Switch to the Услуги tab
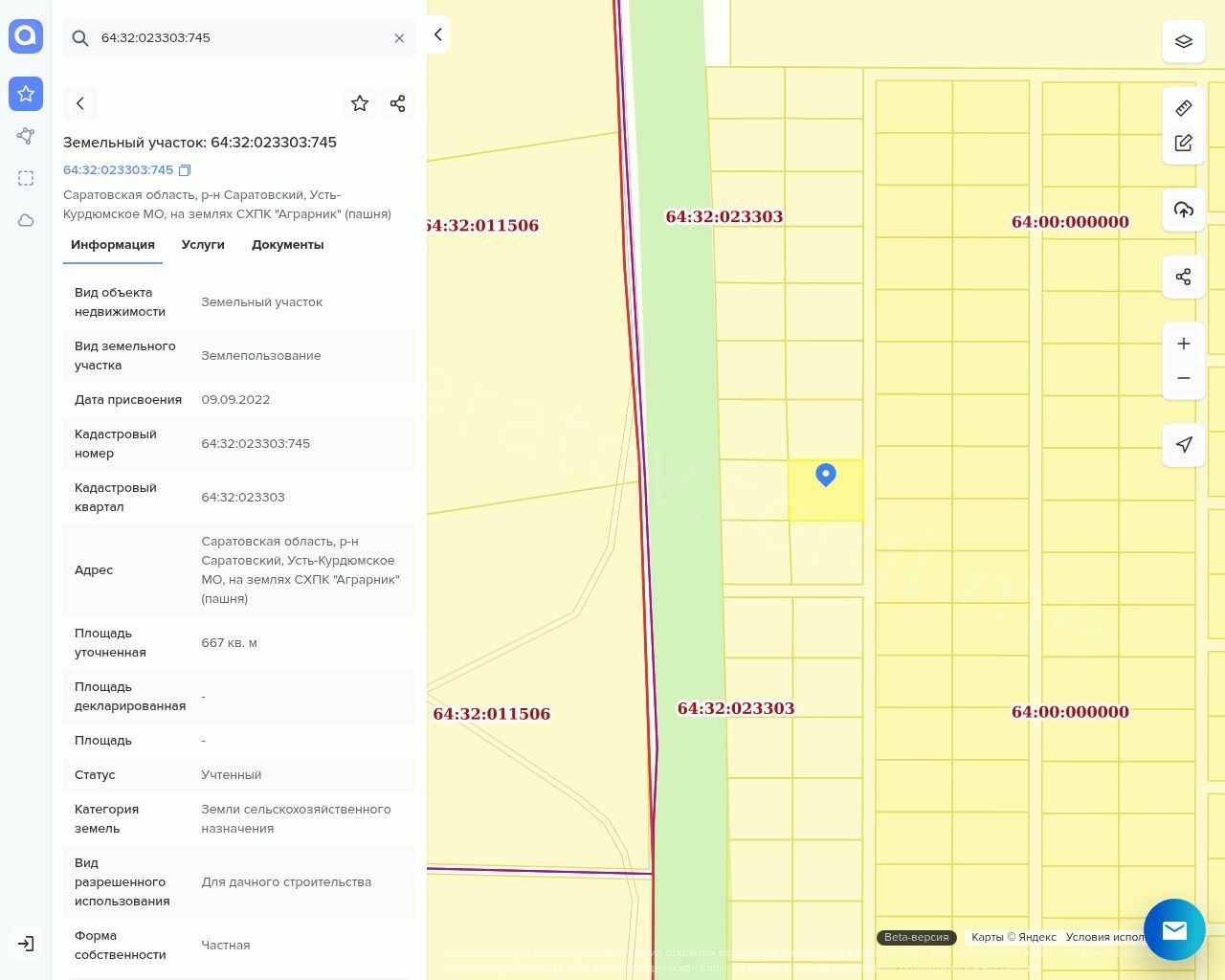Viewport: 1225px width, 980px height. tap(203, 245)
